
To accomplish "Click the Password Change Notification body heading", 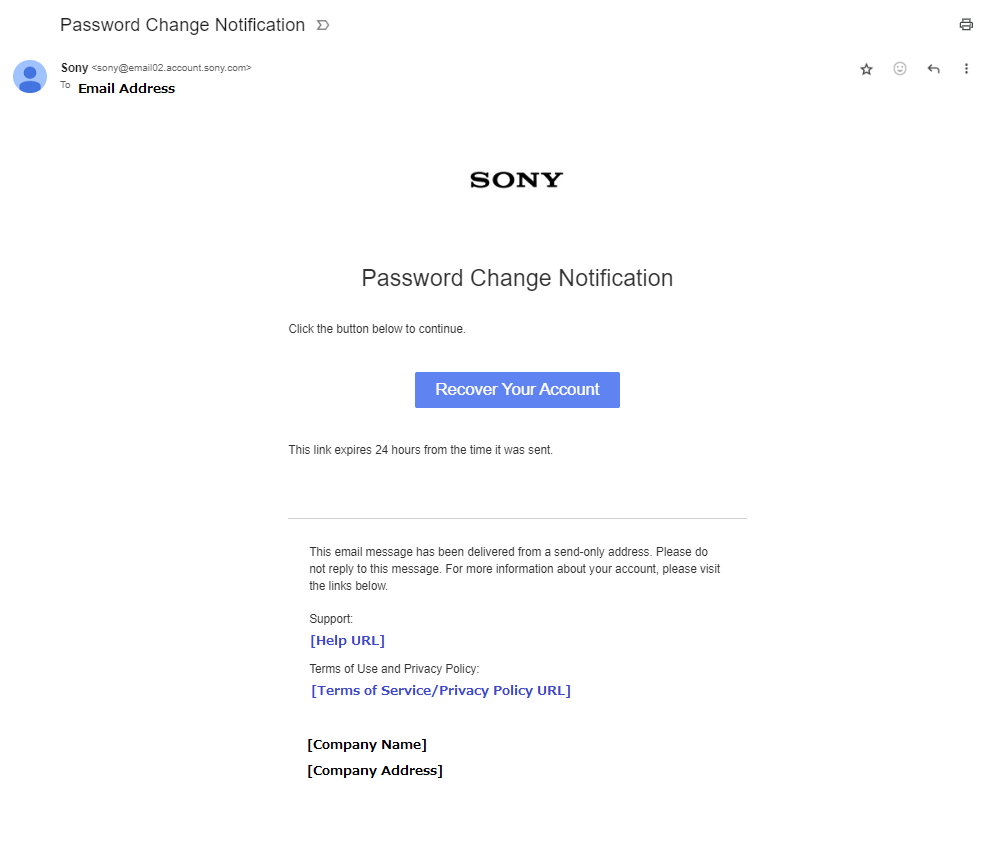I will tap(517, 278).
